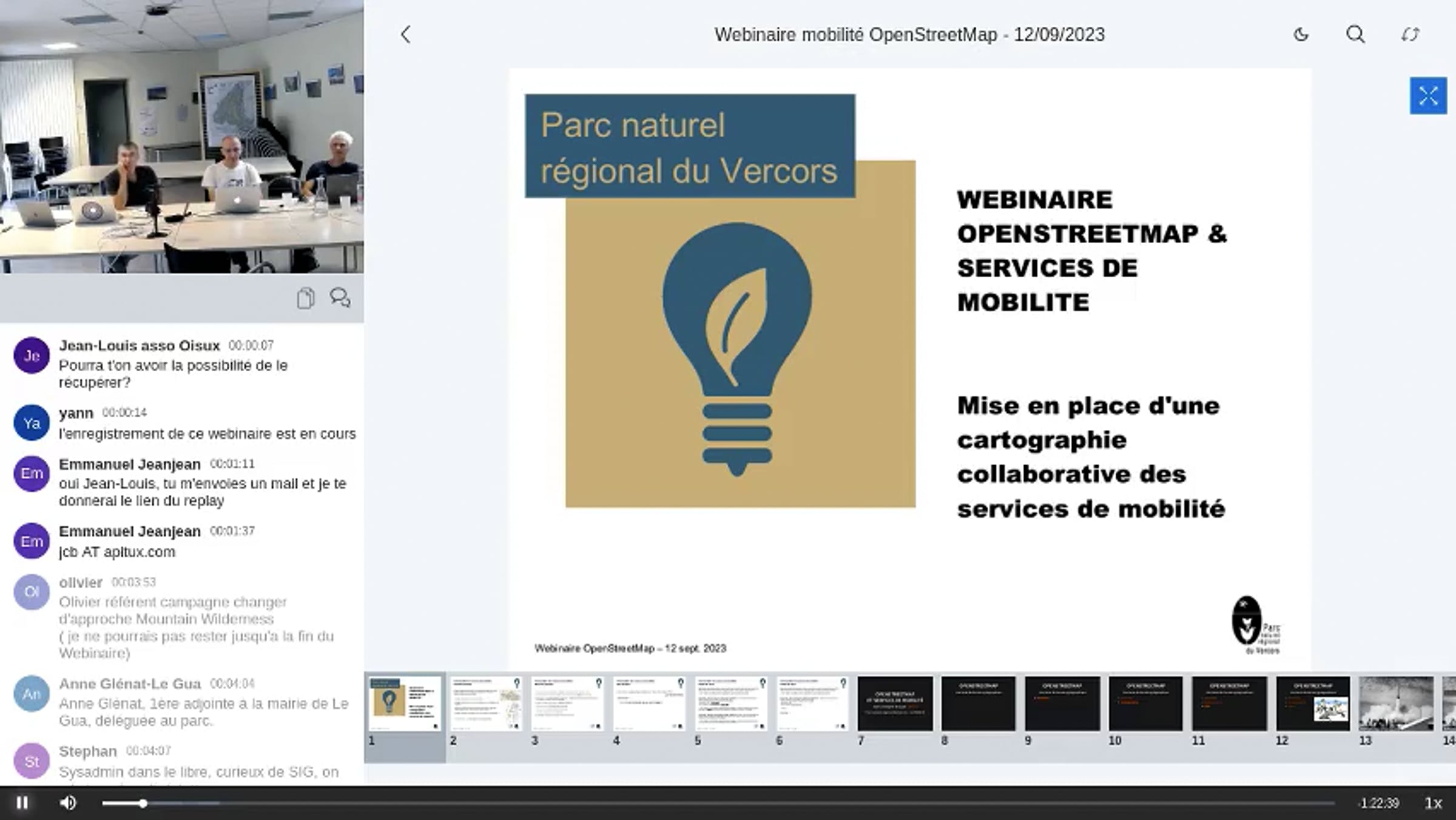
Task: Seek using the playback progress bar
Action: click(x=718, y=804)
